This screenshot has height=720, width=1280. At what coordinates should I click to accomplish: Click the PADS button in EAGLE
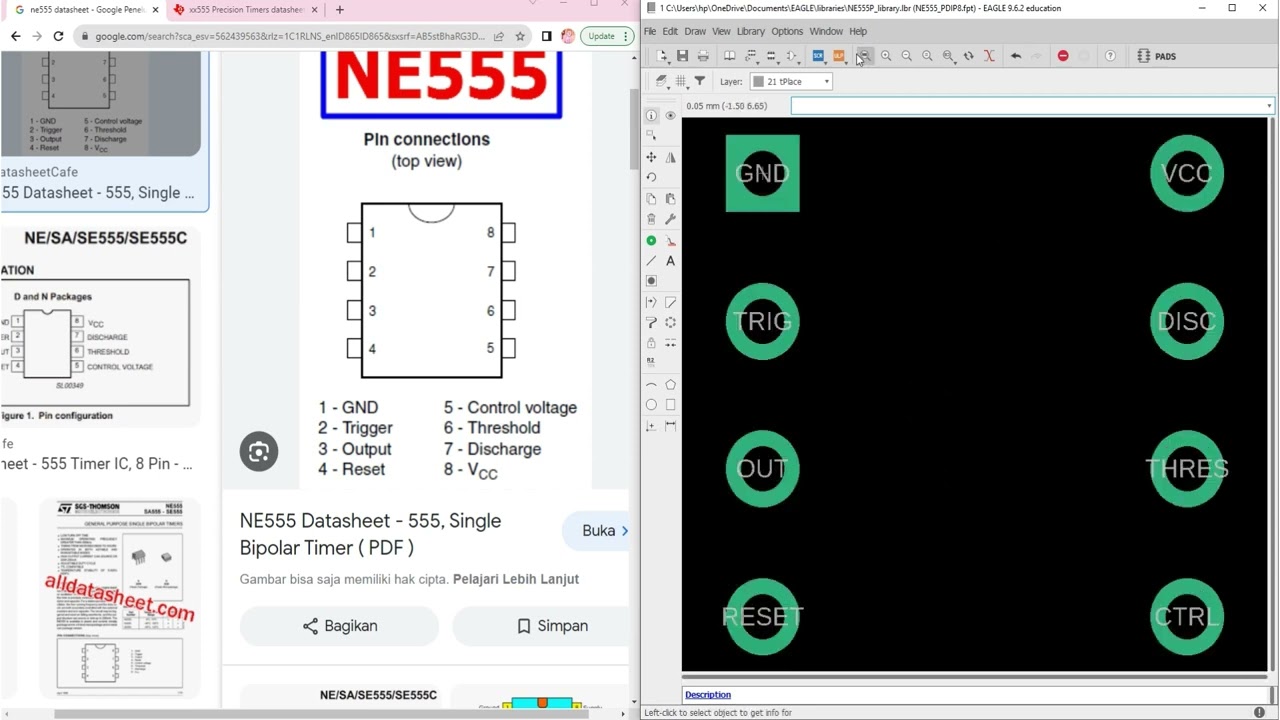click(1157, 56)
